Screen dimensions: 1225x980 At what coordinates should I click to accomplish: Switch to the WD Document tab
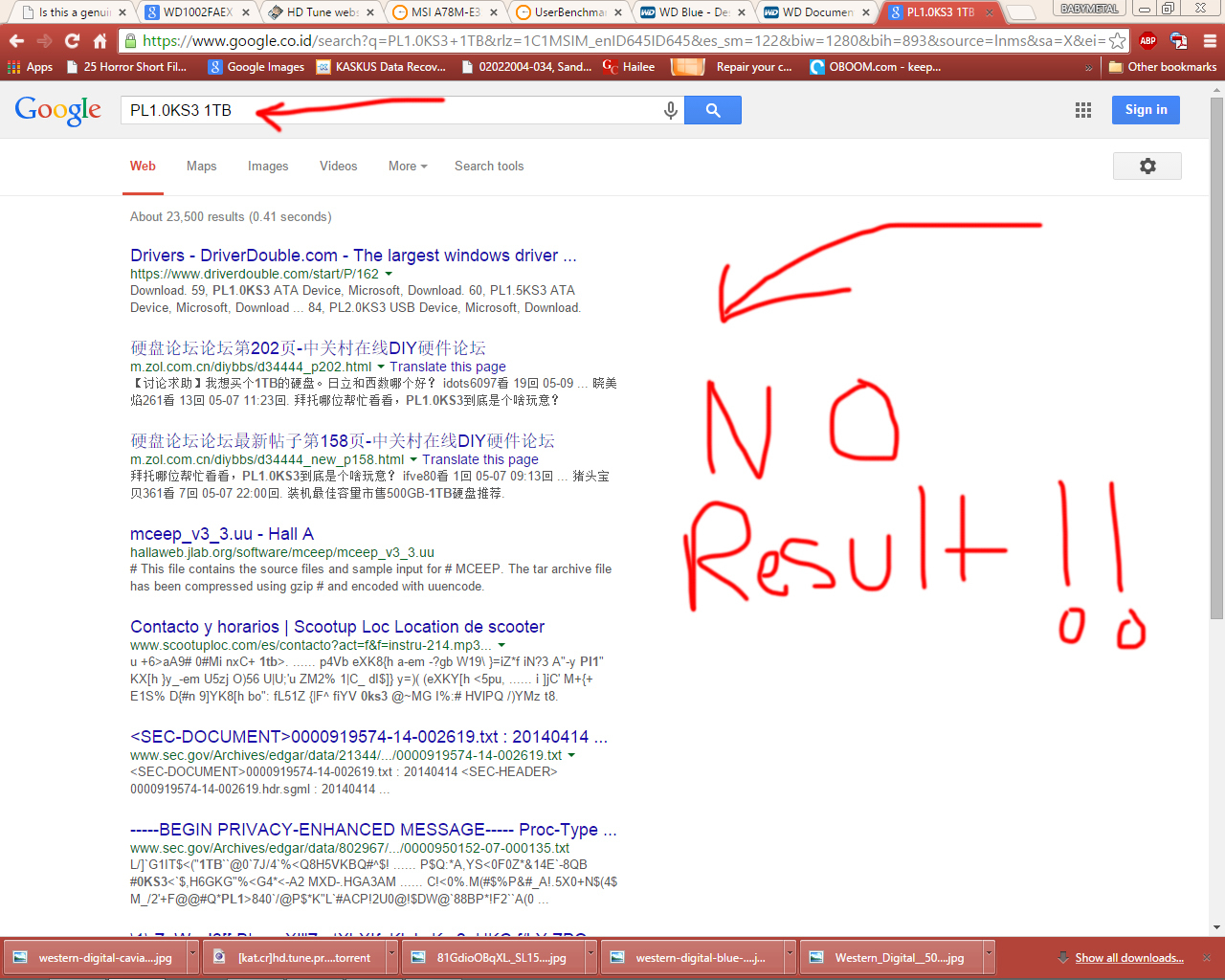(x=815, y=12)
